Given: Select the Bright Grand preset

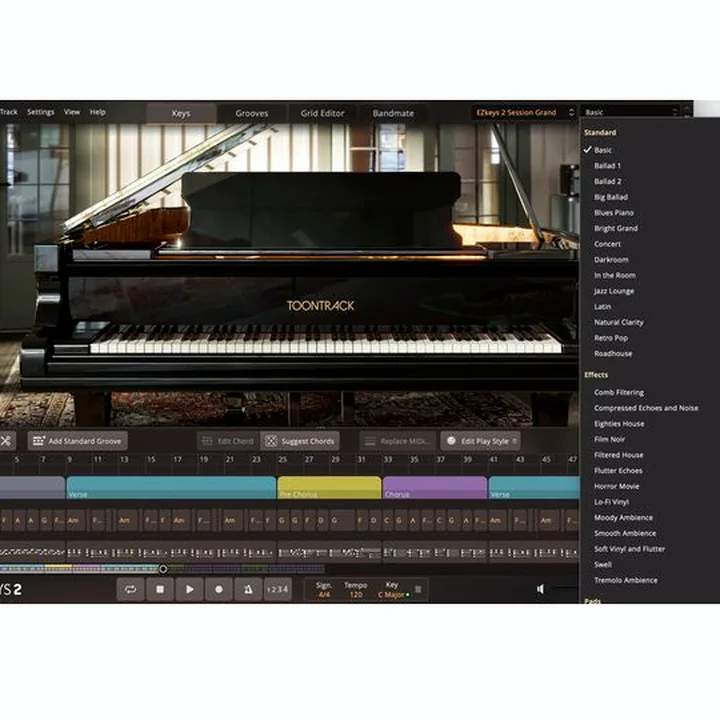Looking at the screenshot, I should 616,228.
